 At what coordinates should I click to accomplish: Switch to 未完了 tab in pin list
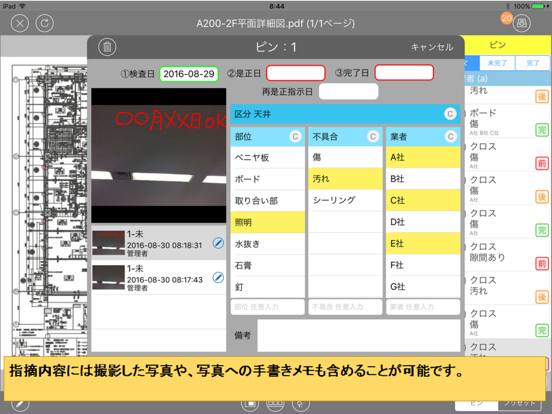coord(497,63)
